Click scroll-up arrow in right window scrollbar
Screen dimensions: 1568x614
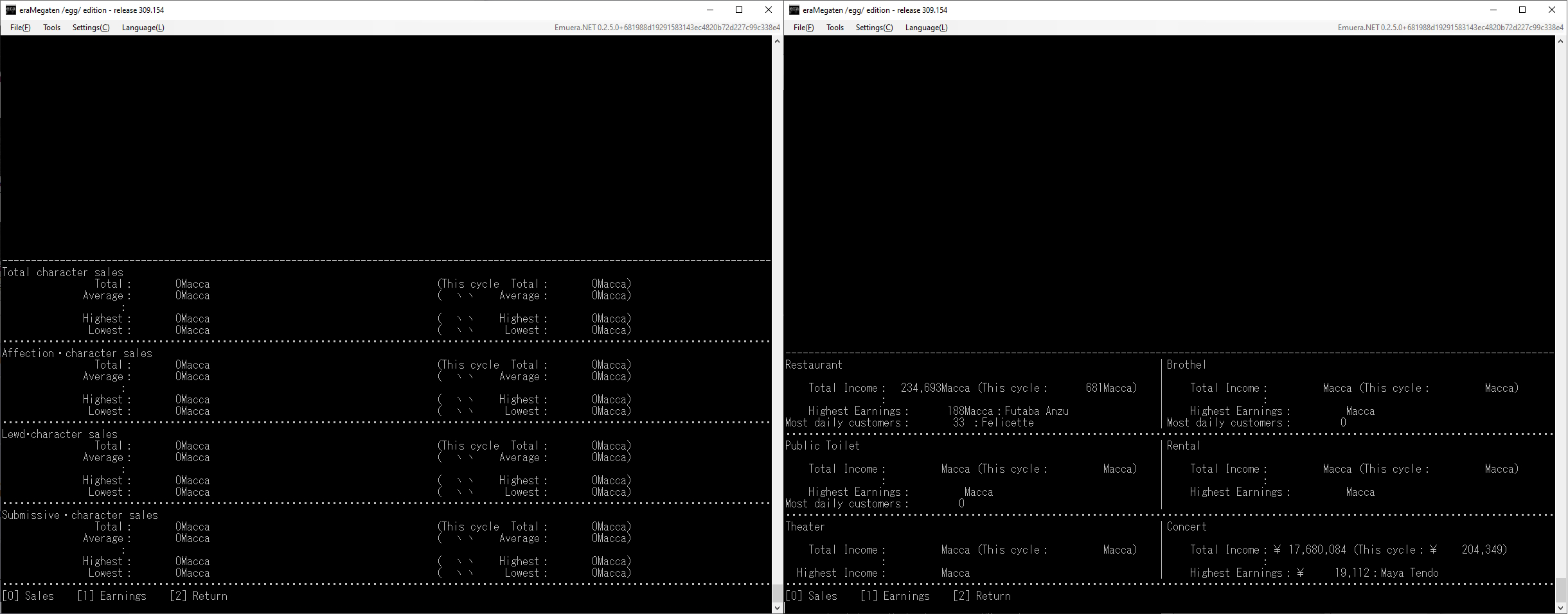coord(1560,41)
